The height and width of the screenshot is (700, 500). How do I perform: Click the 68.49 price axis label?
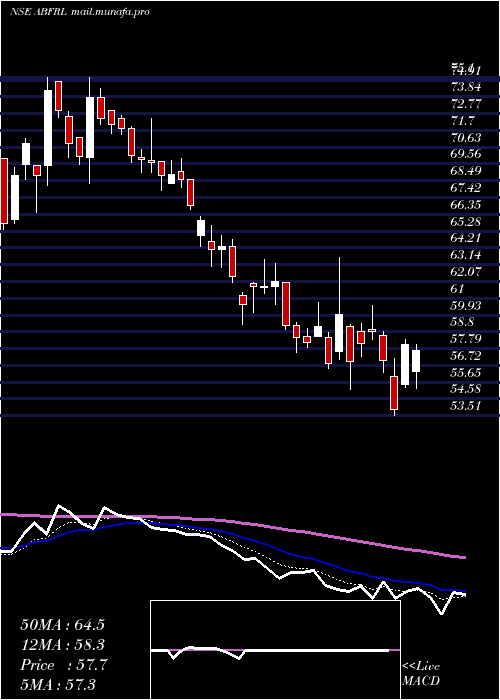pos(467,171)
